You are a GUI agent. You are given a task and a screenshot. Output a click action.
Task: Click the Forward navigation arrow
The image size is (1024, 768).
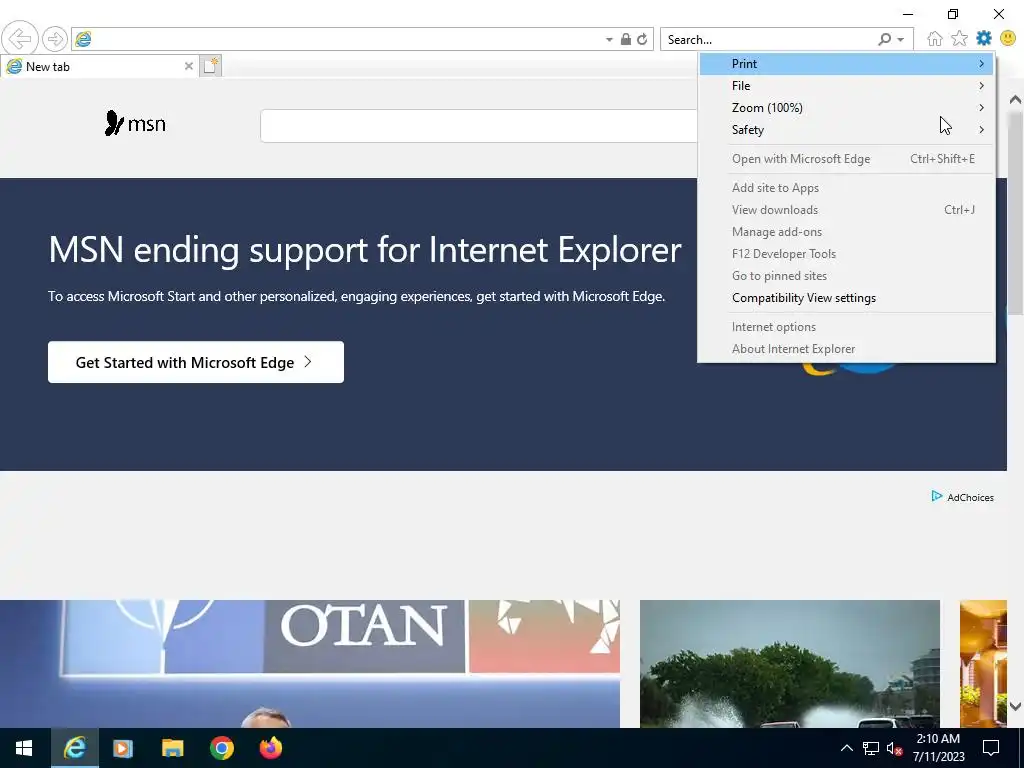tap(55, 39)
